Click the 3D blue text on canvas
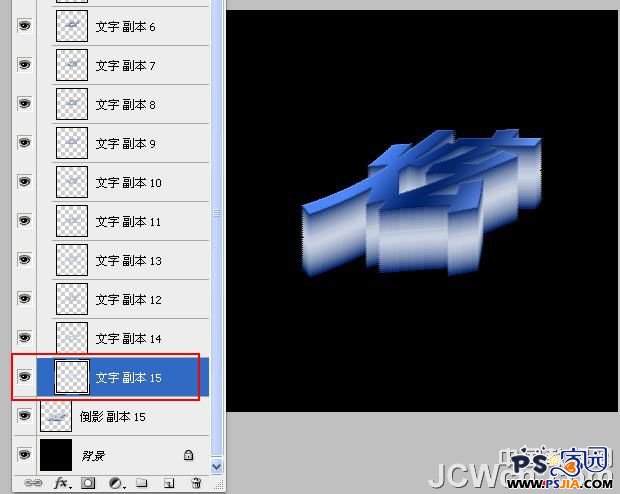620x494 pixels. pos(422,203)
